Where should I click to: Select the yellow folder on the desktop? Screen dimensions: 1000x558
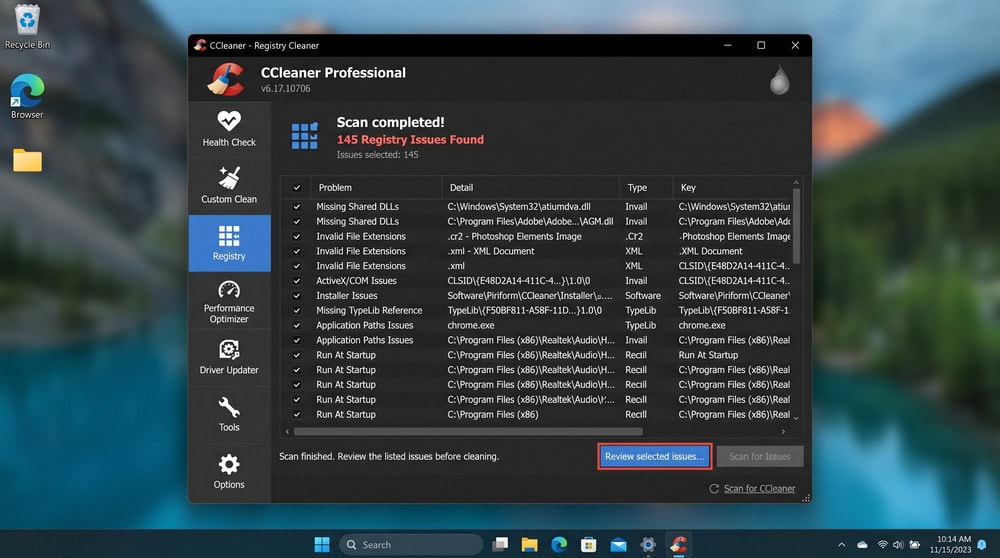tap(27, 160)
